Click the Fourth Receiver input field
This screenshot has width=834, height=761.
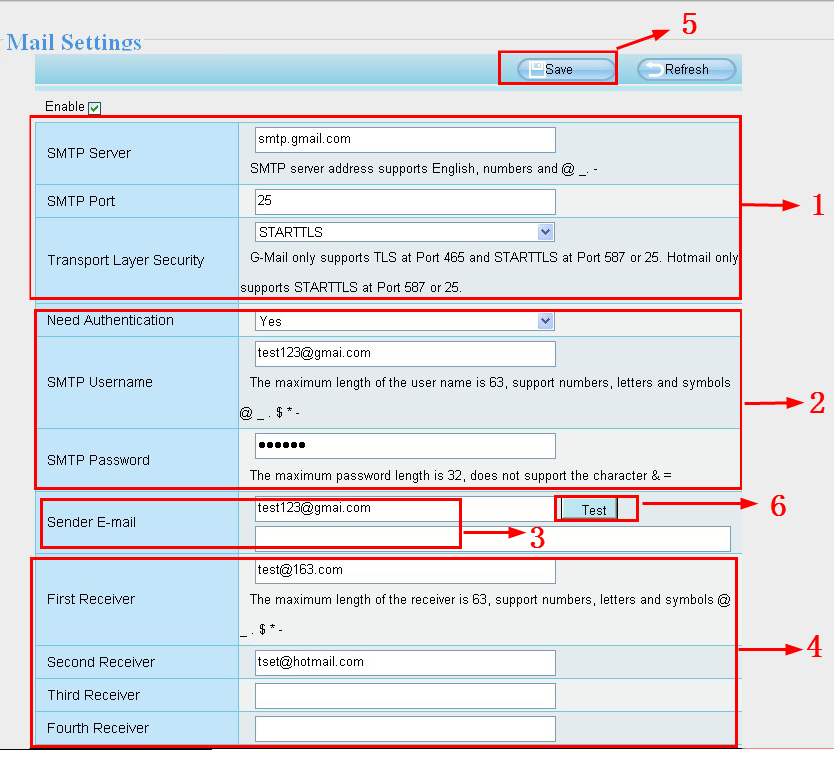(x=405, y=729)
